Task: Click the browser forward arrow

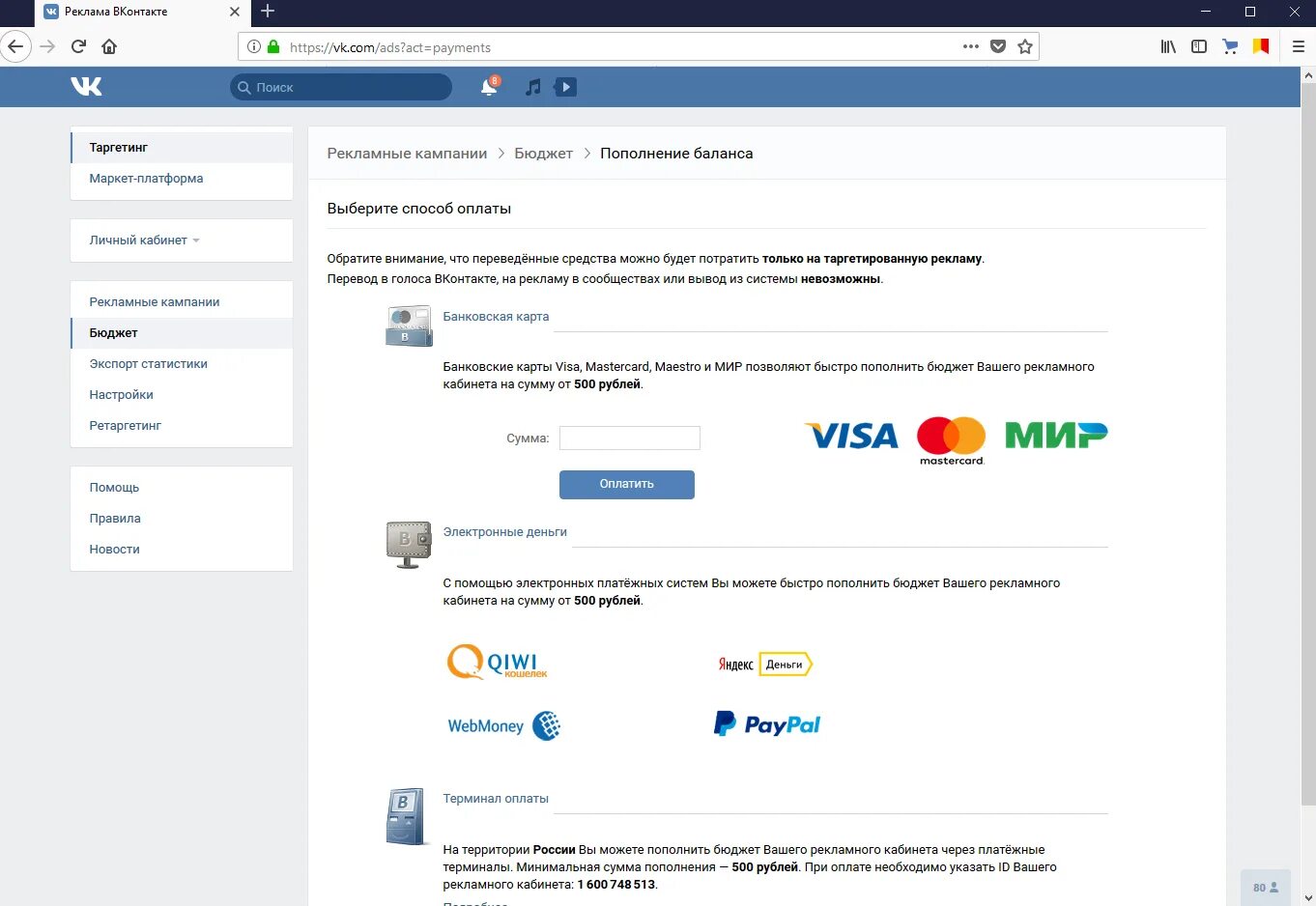Action: point(47,46)
